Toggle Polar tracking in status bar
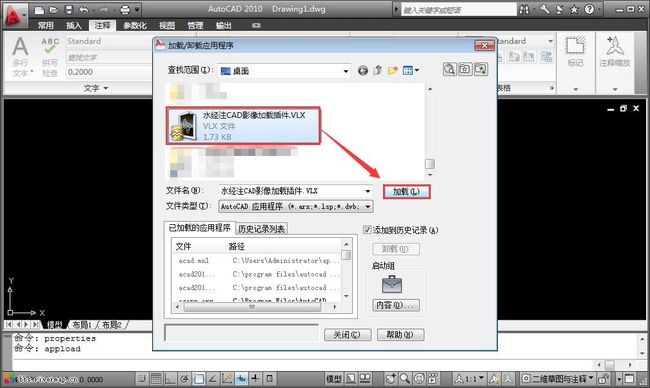650x388 pixels. click(184, 378)
